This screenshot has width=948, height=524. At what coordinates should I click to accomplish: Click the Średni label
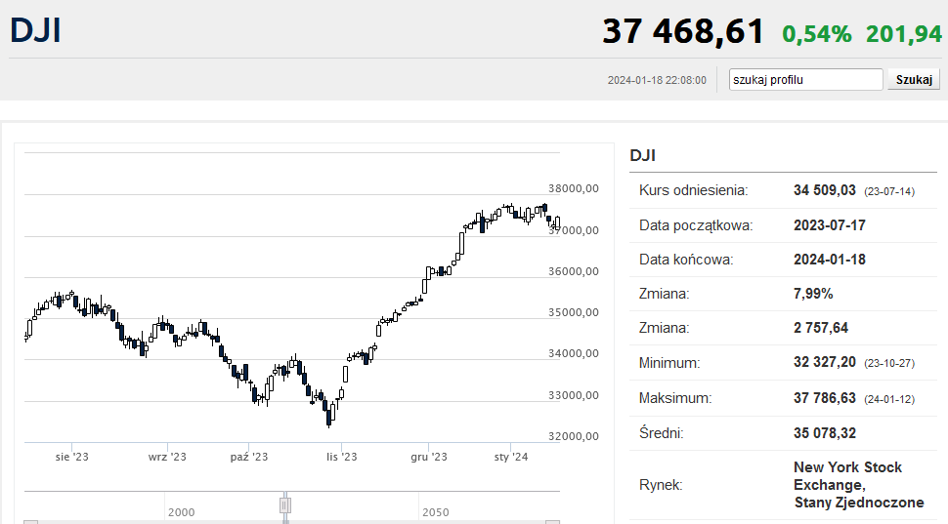[x=661, y=433]
